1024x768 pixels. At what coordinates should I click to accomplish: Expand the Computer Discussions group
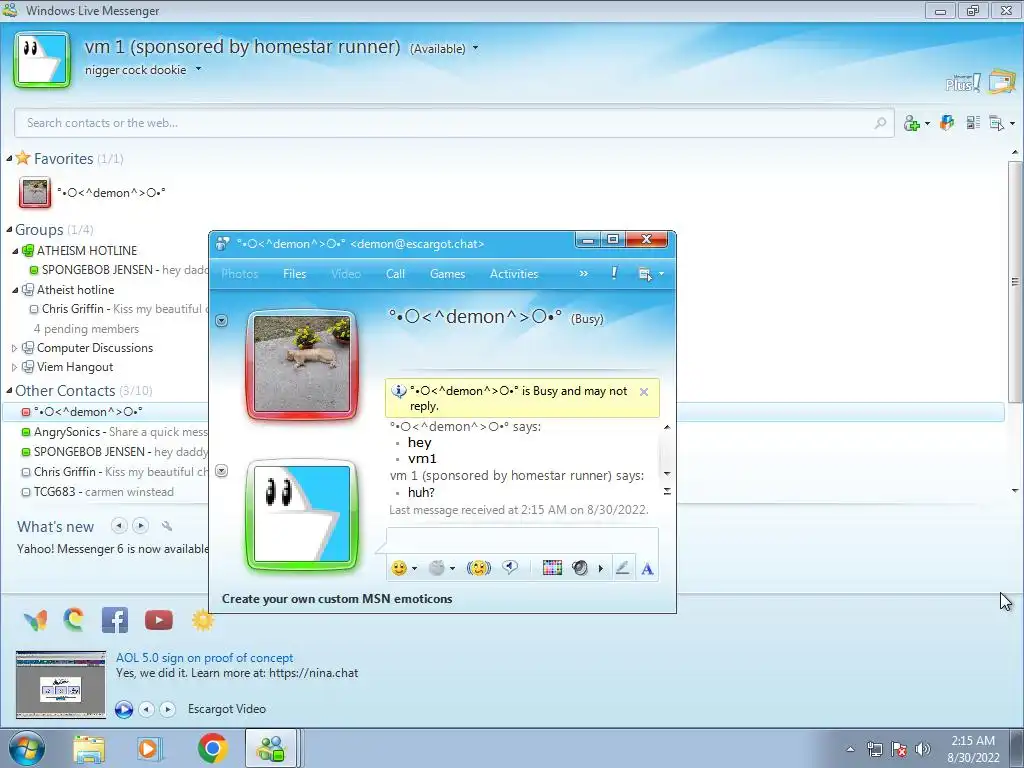pyautogui.click(x=14, y=348)
